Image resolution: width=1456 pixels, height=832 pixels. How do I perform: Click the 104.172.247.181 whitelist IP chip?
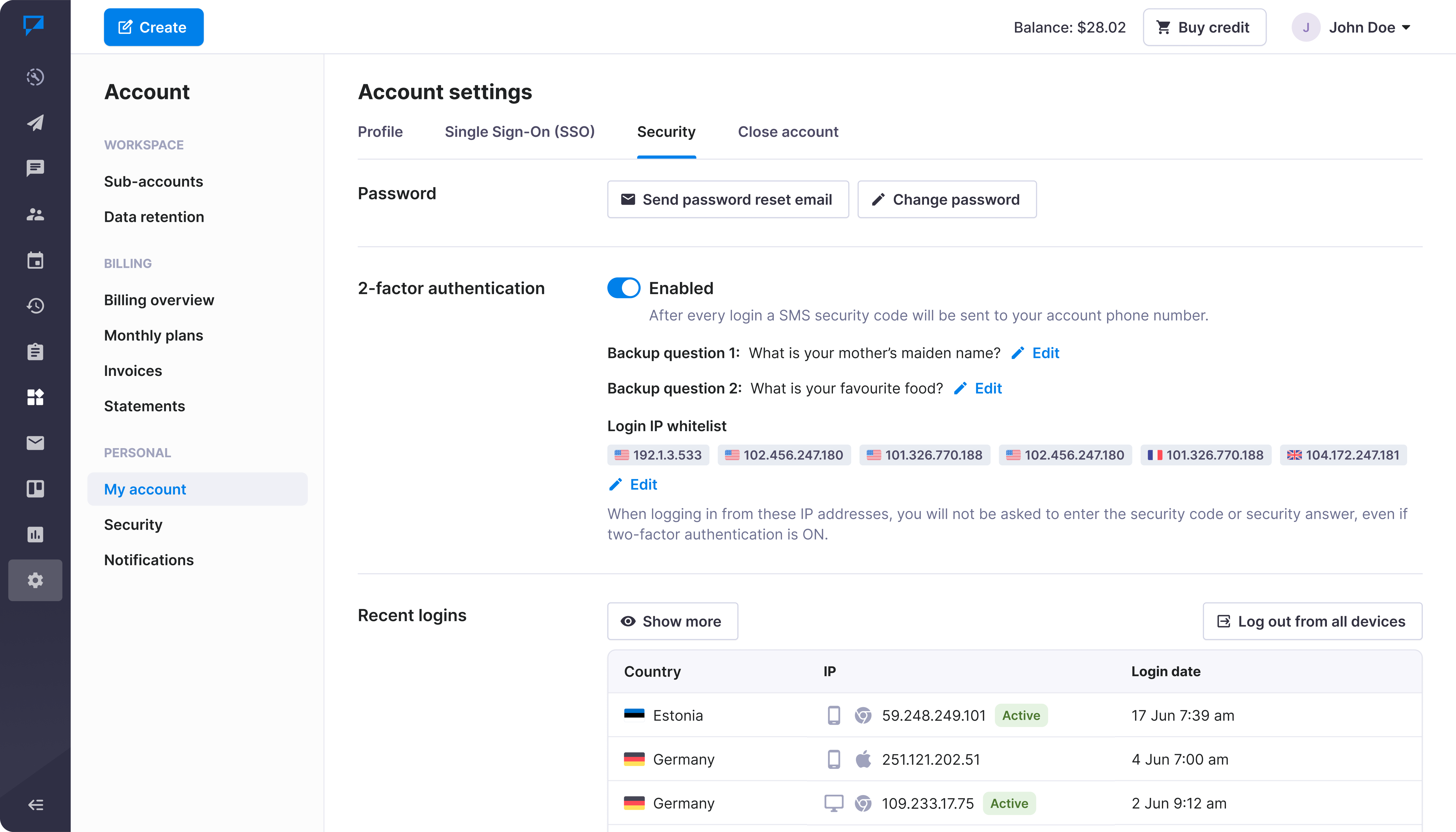(1343, 456)
